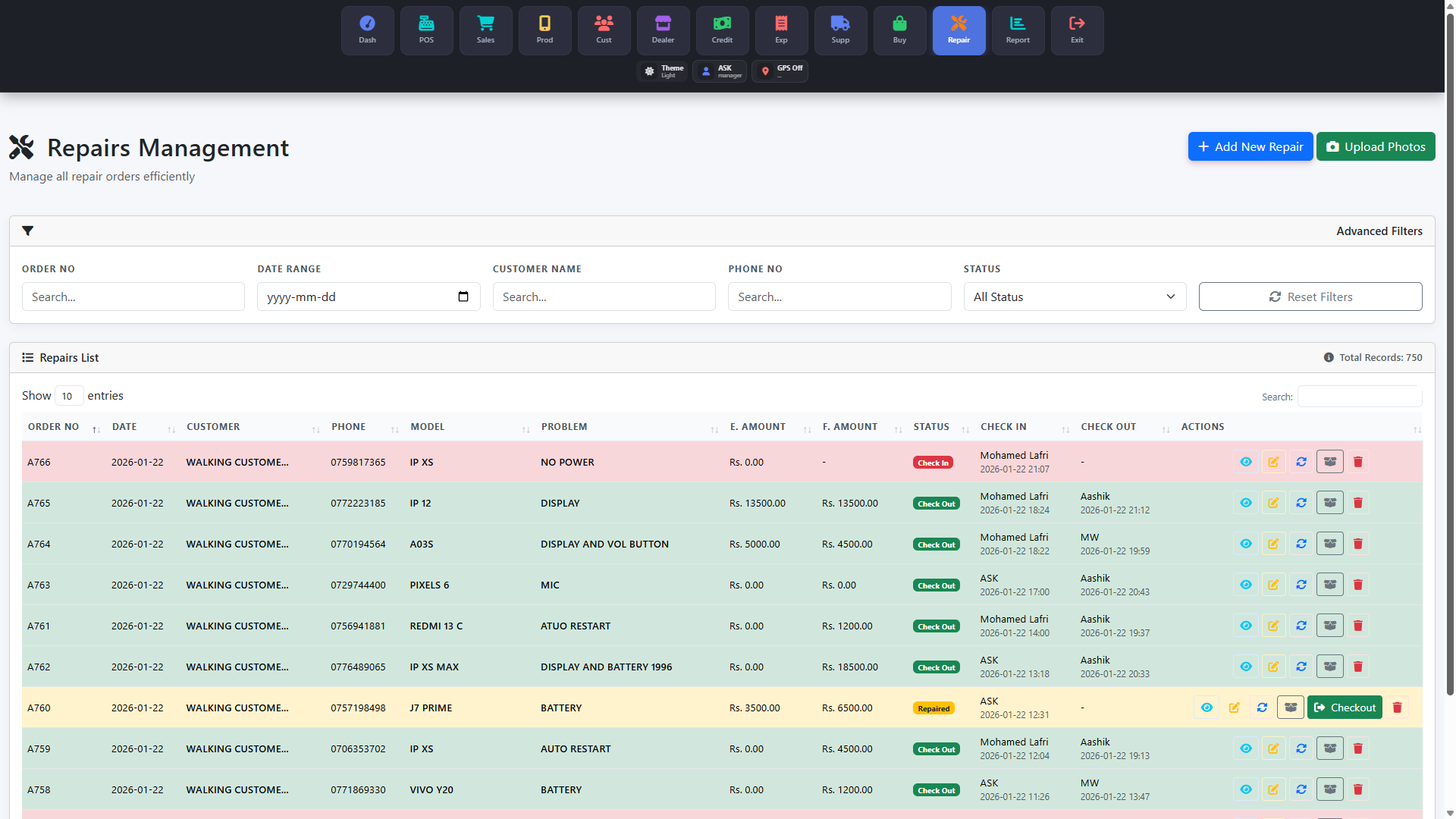Click box icon for order A763

click(1330, 585)
